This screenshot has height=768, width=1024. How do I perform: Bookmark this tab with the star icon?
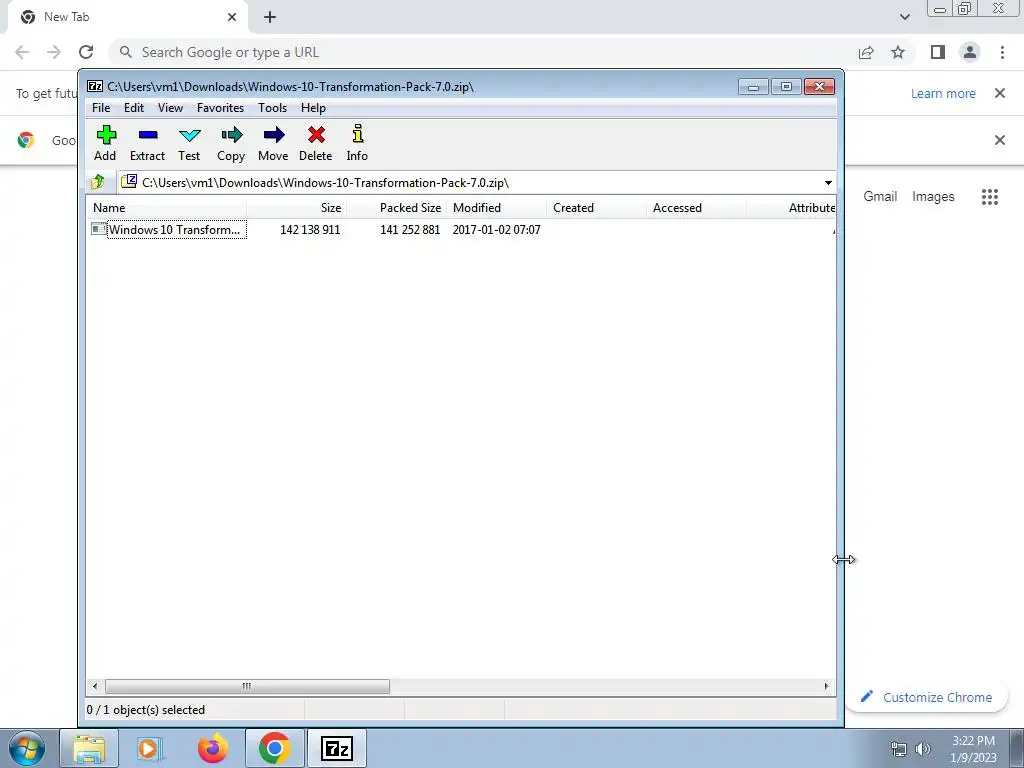click(898, 52)
